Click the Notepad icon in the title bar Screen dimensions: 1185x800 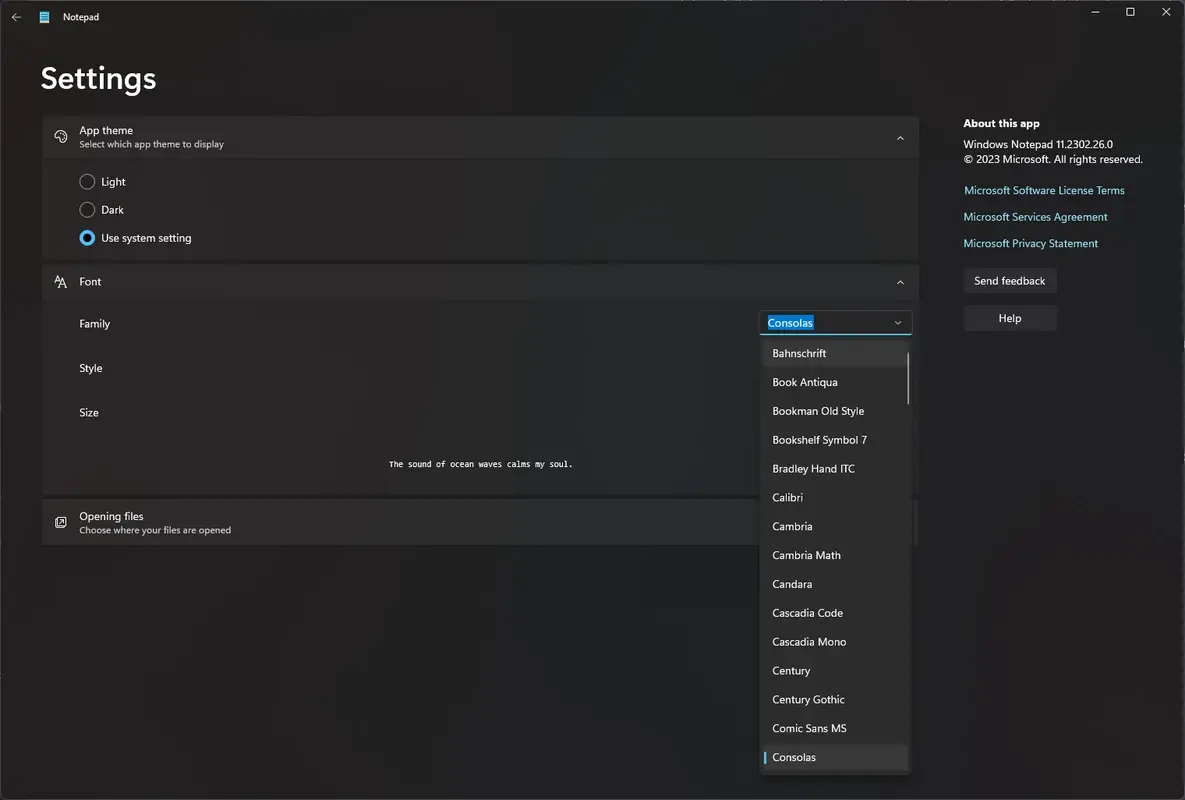(42, 16)
